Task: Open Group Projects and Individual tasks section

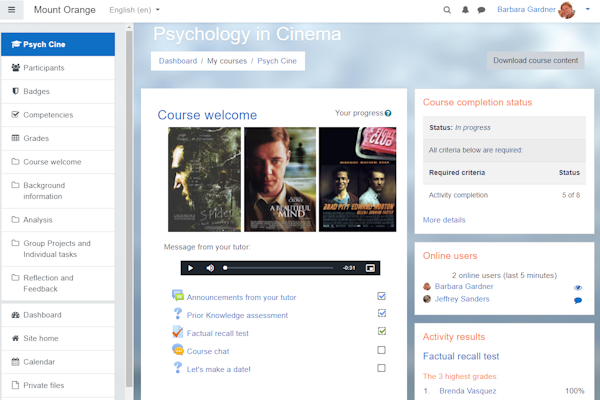Action: click(x=58, y=249)
